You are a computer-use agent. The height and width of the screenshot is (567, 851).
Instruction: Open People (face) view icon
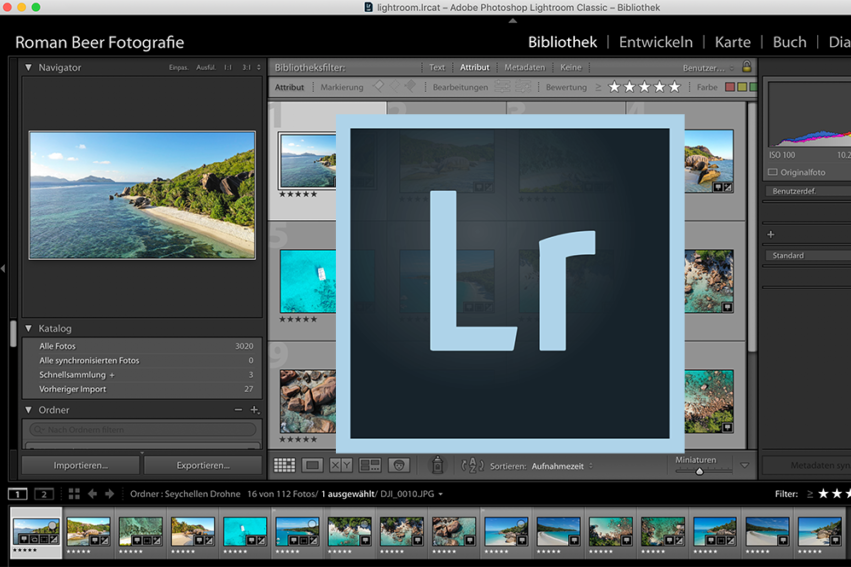point(398,465)
